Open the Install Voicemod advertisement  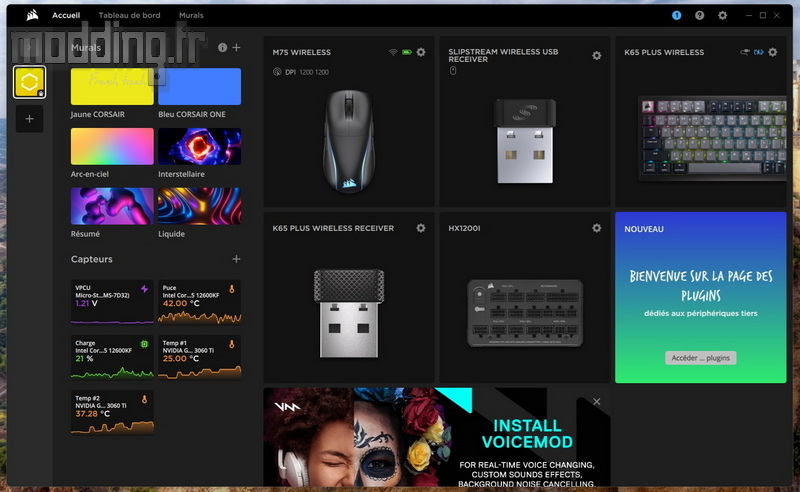(x=437, y=437)
